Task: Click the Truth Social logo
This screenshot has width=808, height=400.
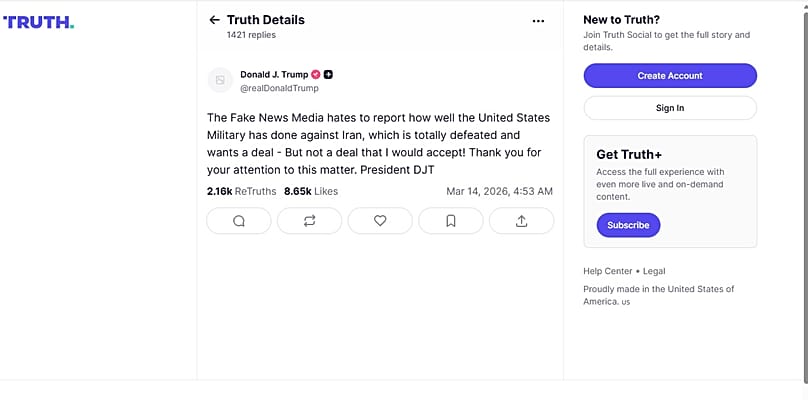Action: 39,22
